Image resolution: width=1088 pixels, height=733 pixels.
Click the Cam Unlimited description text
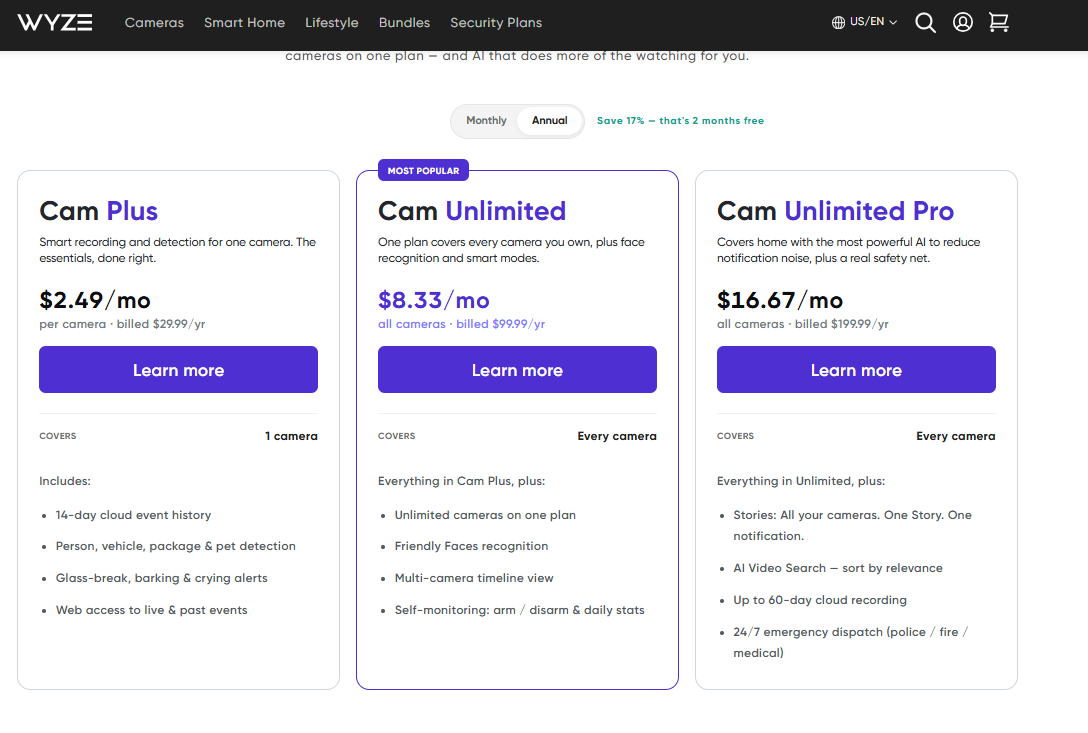tap(511, 250)
